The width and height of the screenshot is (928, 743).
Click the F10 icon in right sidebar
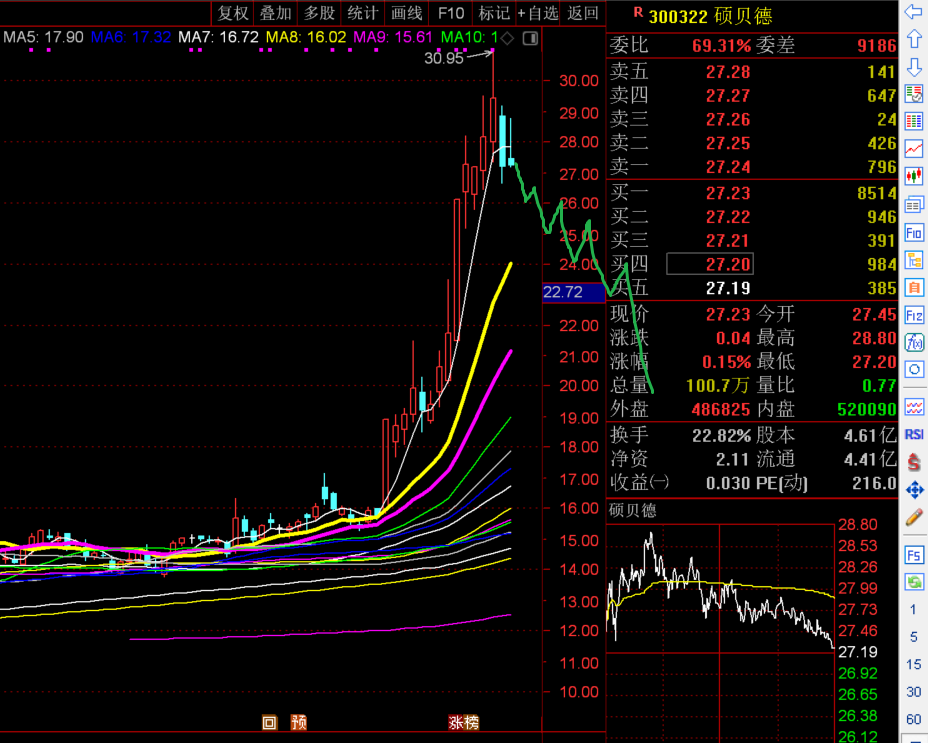pos(914,233)
